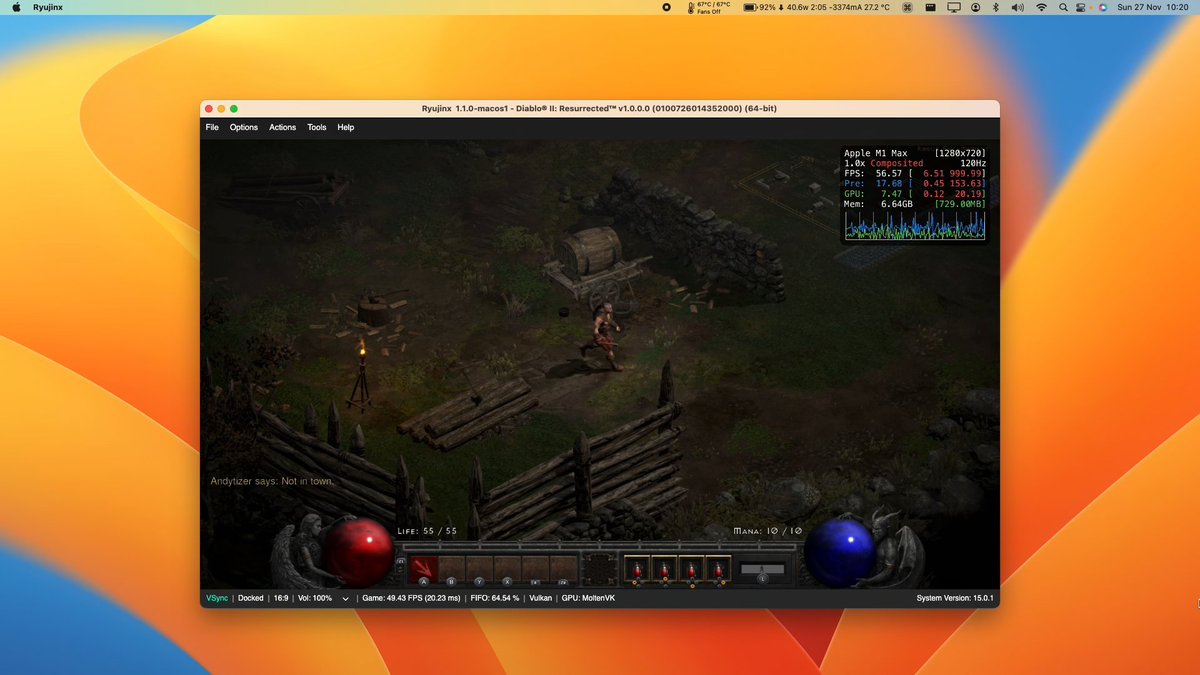Click the Apple M1 Max overlay label

click(878, 153)
